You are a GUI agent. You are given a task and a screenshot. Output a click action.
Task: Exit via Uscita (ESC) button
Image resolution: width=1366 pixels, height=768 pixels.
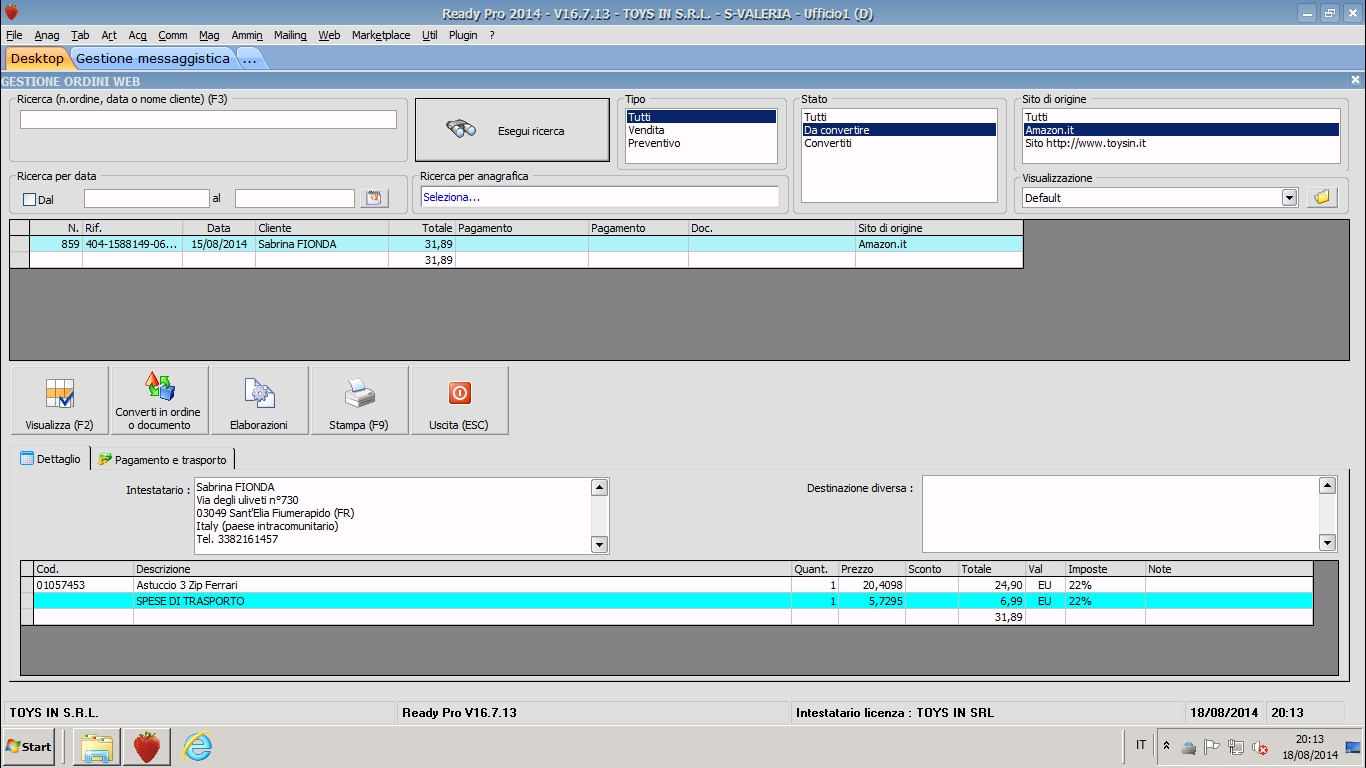[459, 400]
